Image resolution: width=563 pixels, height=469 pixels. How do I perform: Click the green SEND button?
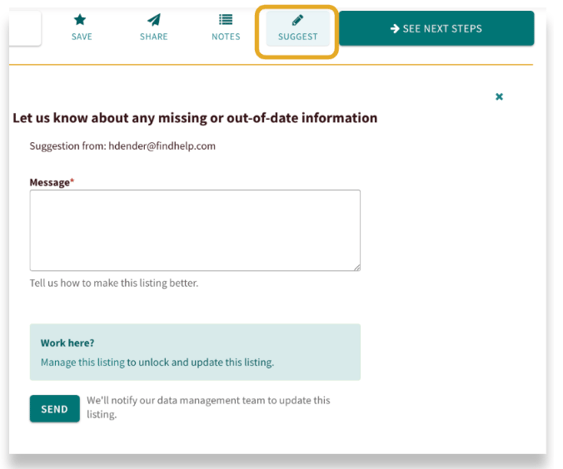55,409
